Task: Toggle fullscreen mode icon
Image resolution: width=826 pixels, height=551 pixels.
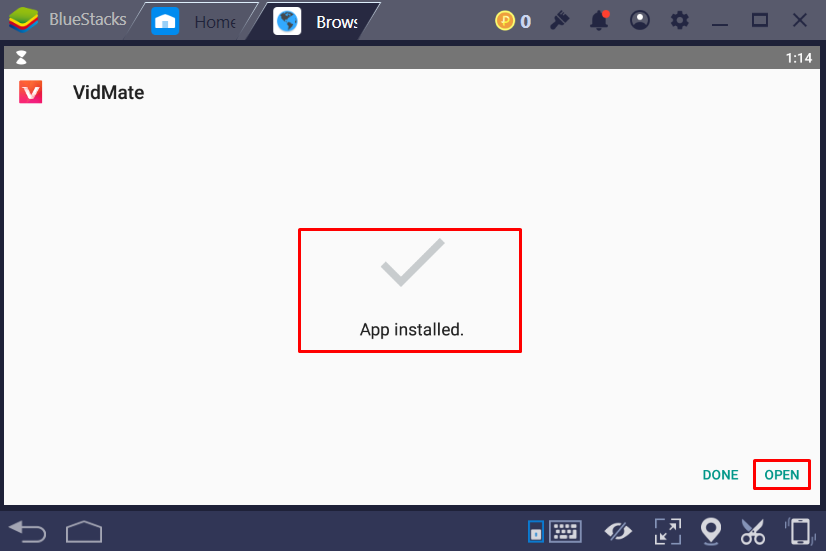Action: coord(667,530)
